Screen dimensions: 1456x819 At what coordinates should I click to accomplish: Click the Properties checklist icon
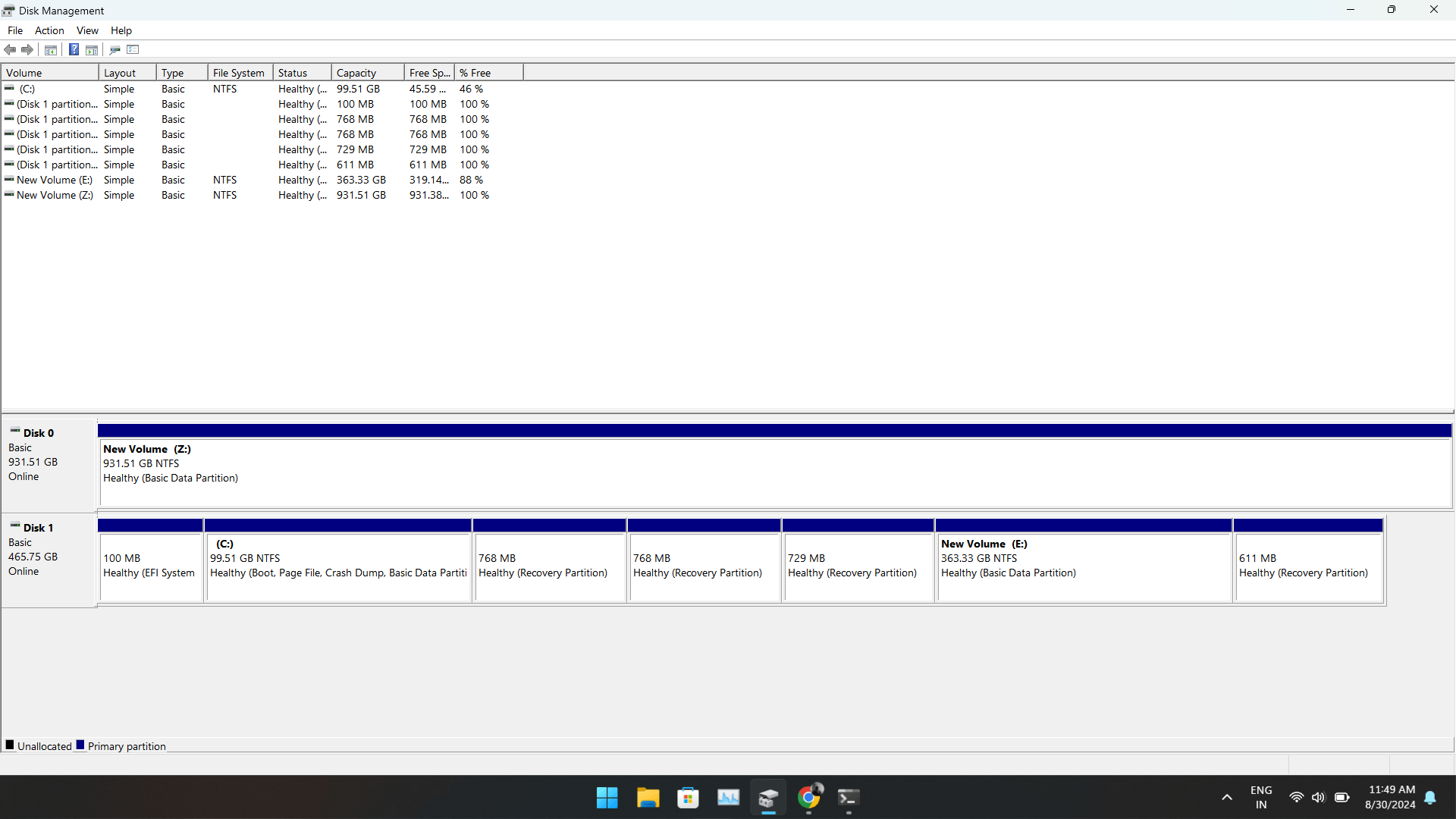click(133, 49)
